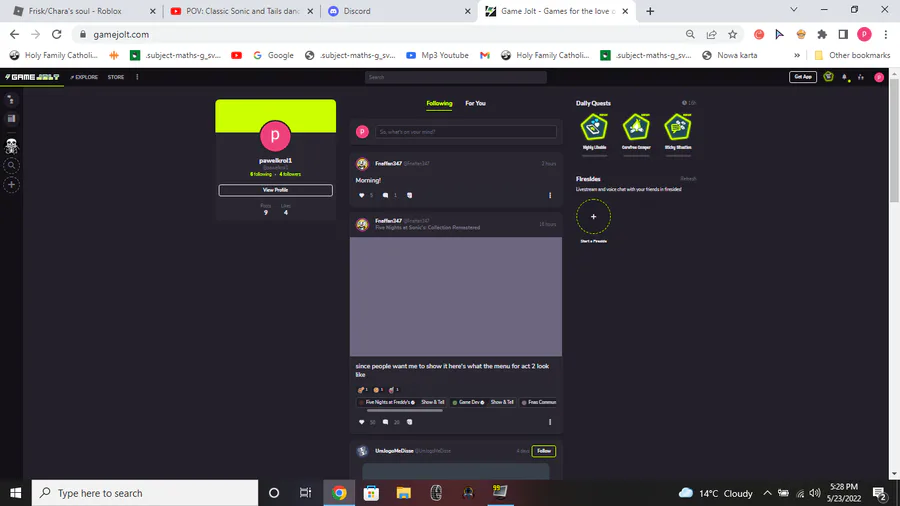
Task: Follow the user UmJogoMeDisse
Action: point(544,451)
